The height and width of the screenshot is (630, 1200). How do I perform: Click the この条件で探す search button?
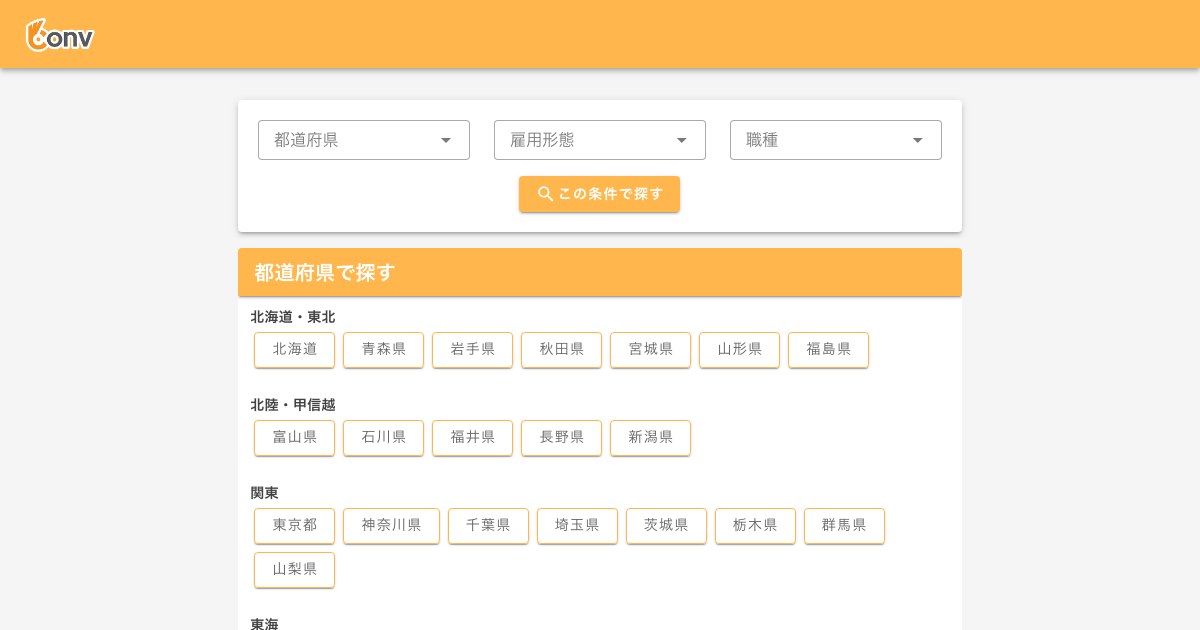599,194
